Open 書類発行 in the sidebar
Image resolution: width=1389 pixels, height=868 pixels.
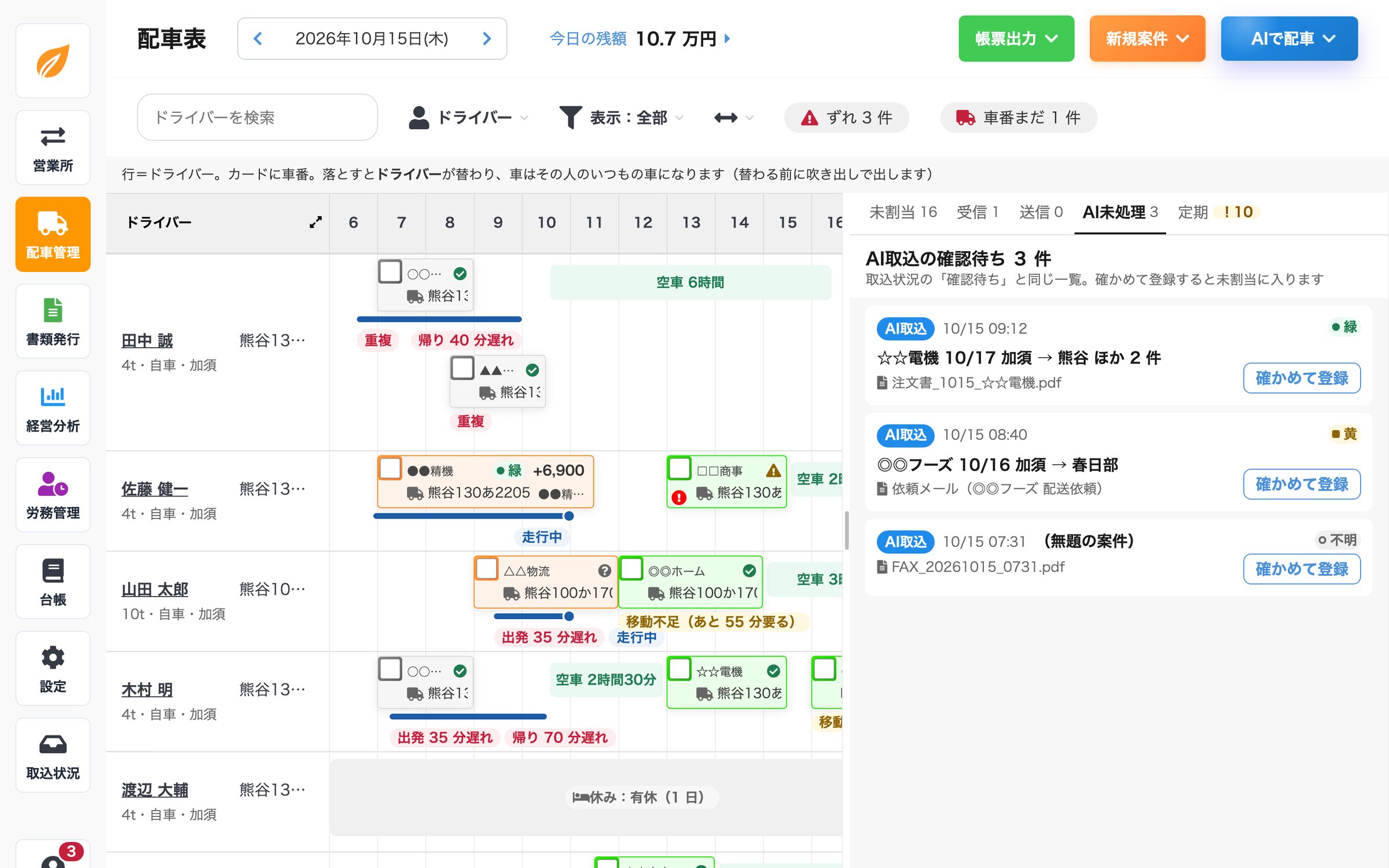pos(53,321)
